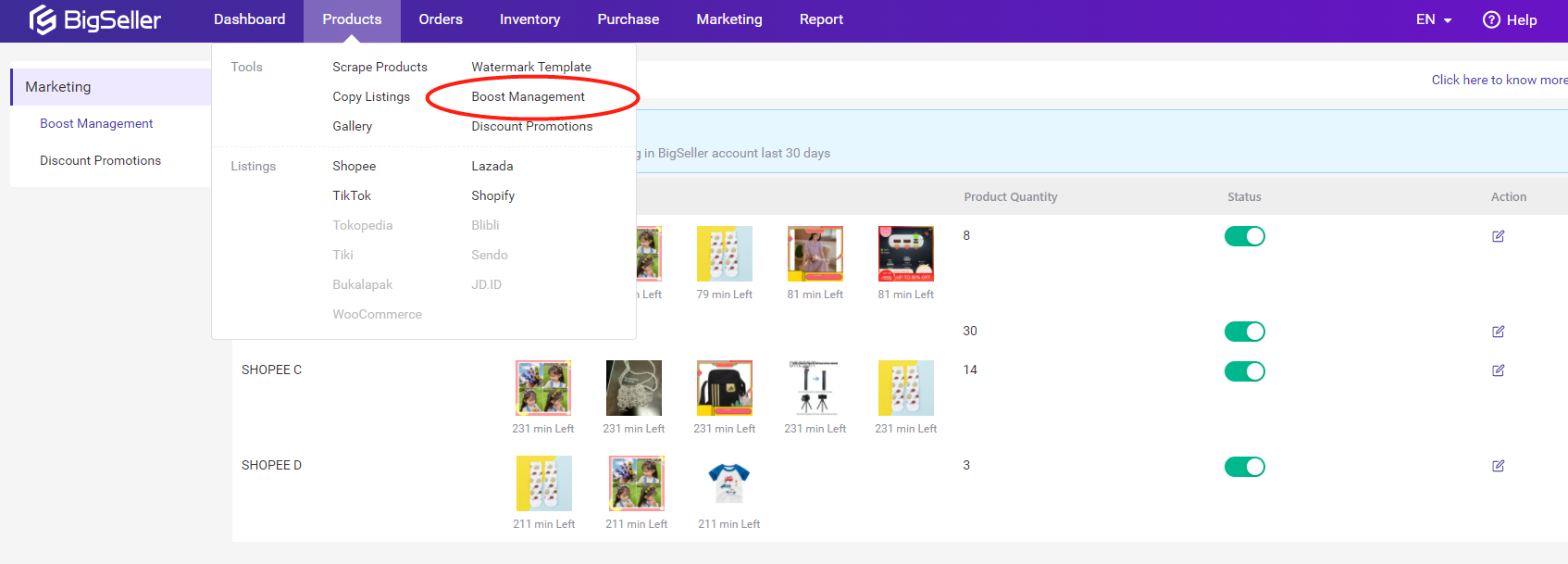The height and width of the screenshot is (564, 1568).
Task: Click edit icon for the 30-product row
Action: point(1498,332)
